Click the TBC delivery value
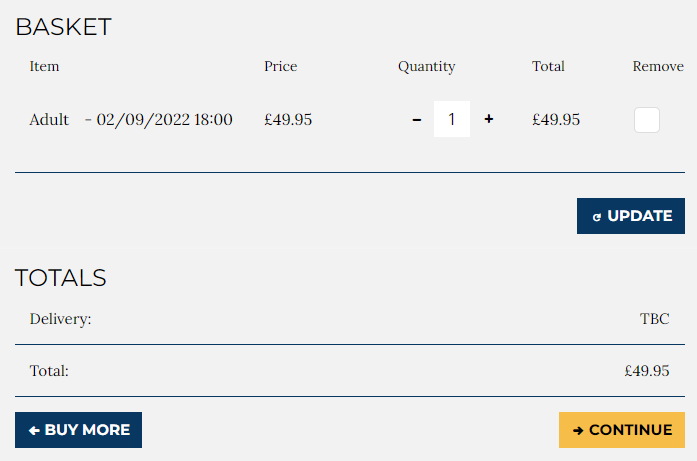 click(x=654, y=319)
